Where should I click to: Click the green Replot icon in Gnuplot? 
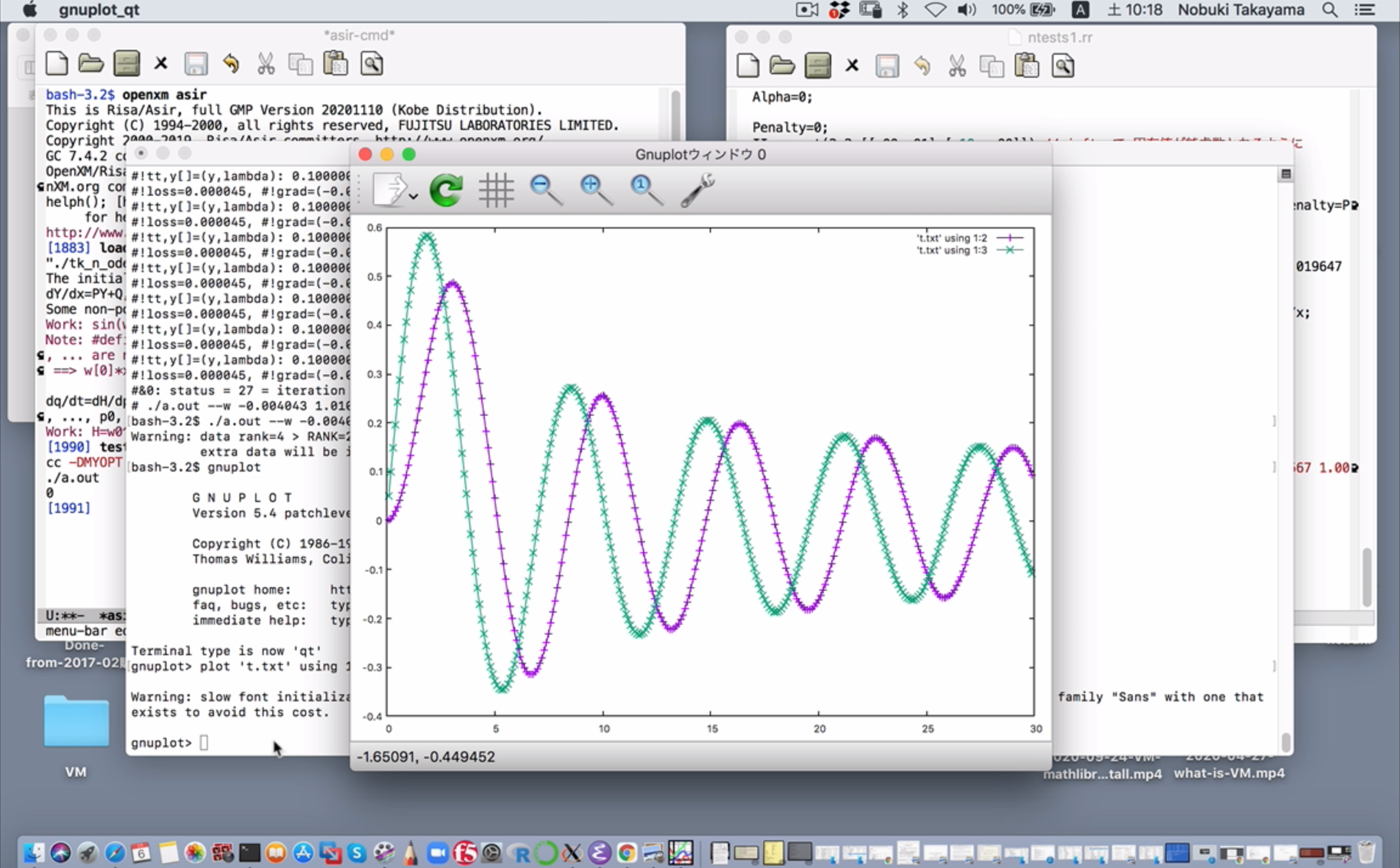[x=446, y=190]
